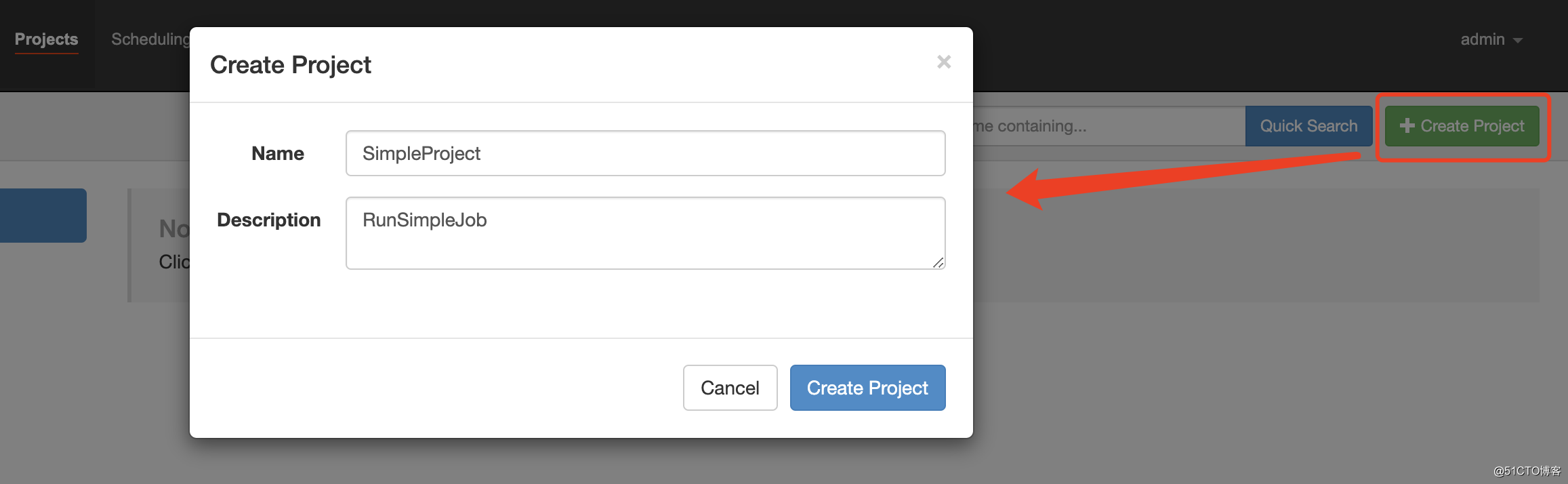Image resolution: width=1568 pixels, height=484 pixels.
Task: Click the gray info panel behind dialog
Action: [x=1256, y=245]
